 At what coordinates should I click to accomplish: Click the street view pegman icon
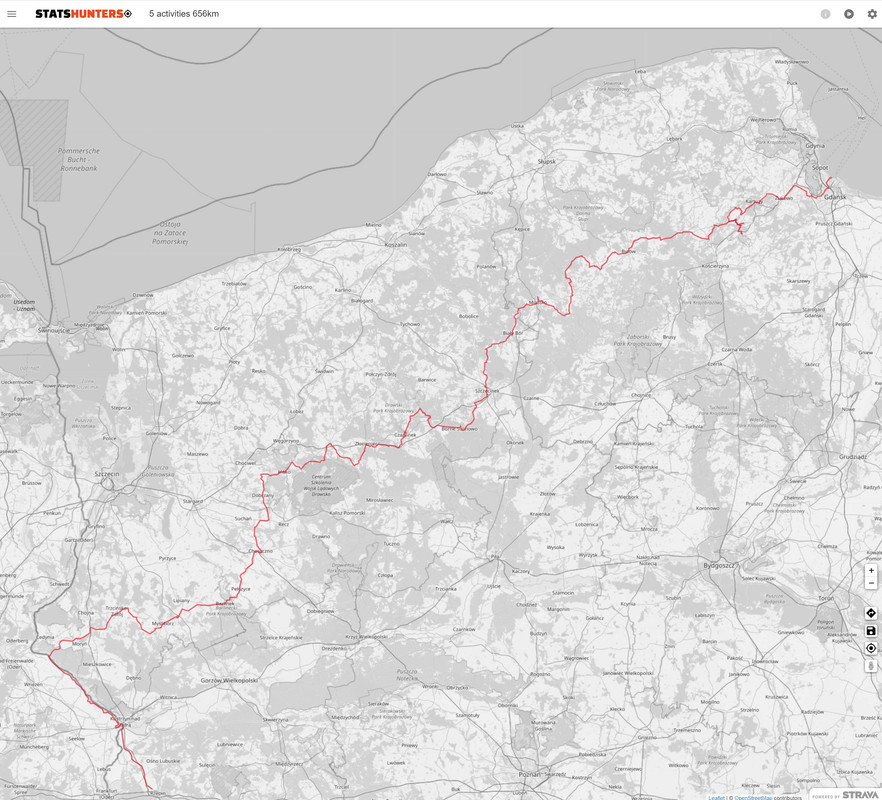pyautogui.click(x=871, y=666)
